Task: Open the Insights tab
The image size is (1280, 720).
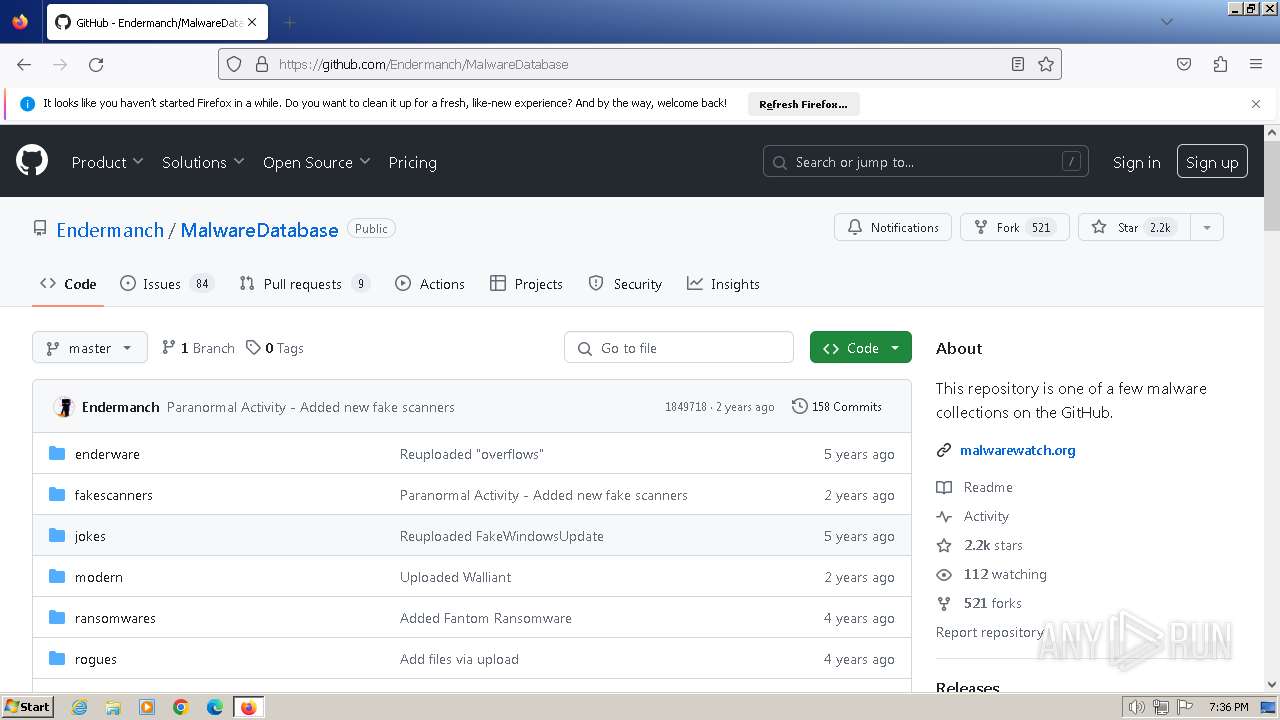Action: coord(723,284)
